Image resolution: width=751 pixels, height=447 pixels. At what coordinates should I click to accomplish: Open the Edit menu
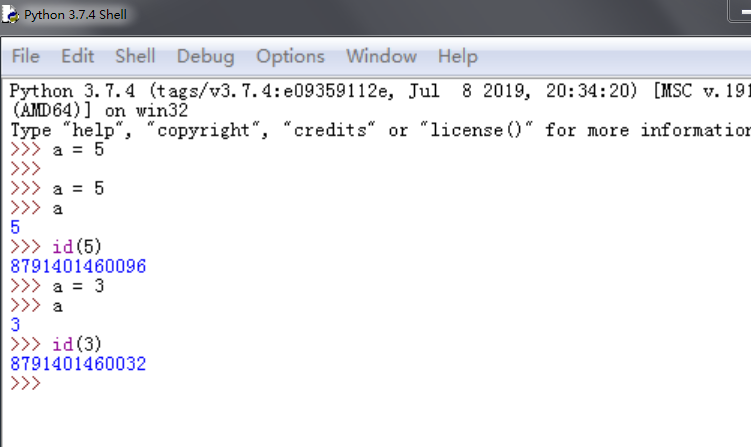[x=77, y=56]
